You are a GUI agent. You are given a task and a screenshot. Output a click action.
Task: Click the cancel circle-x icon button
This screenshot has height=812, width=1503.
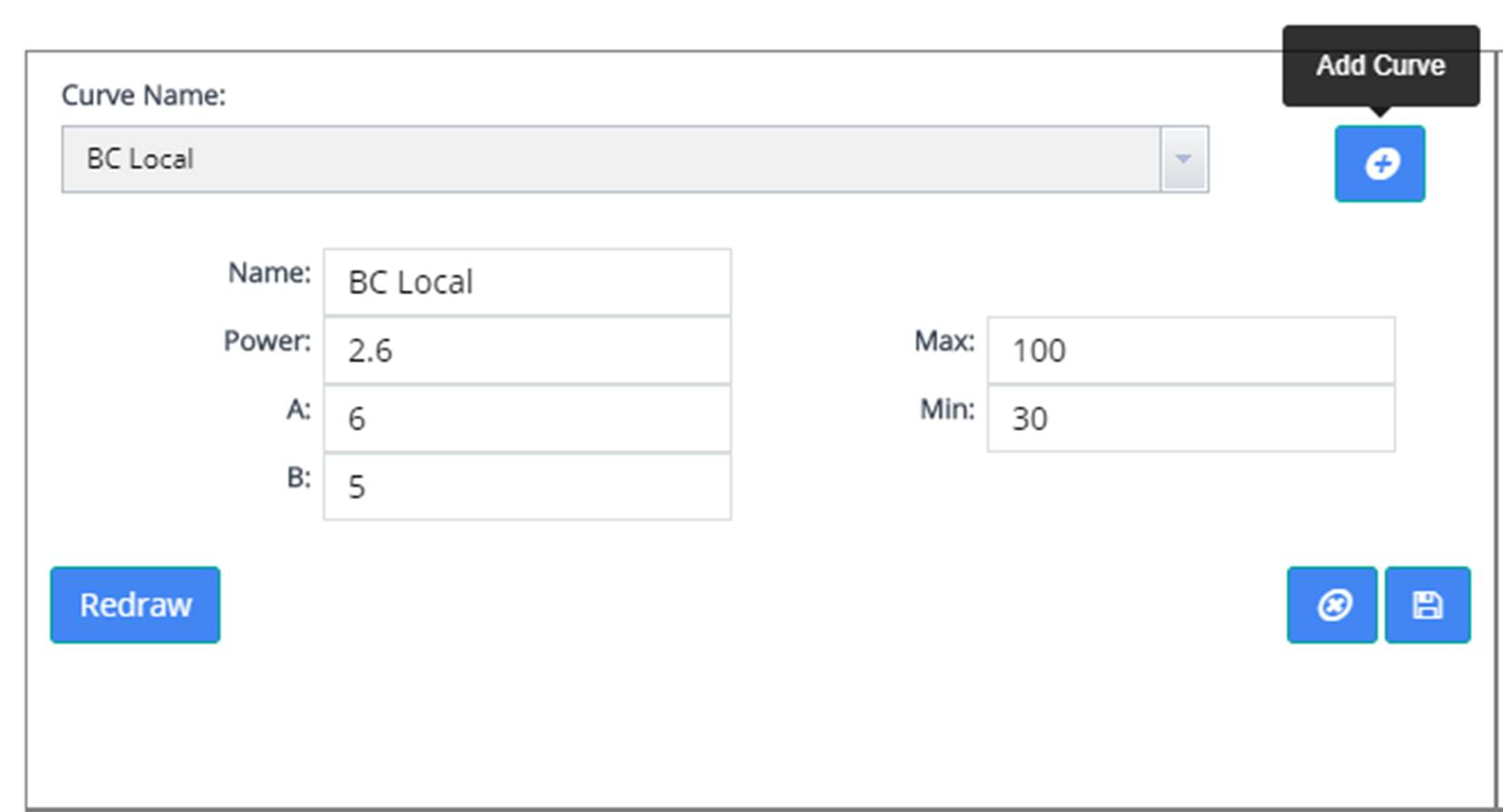(x=1332, y=605)
